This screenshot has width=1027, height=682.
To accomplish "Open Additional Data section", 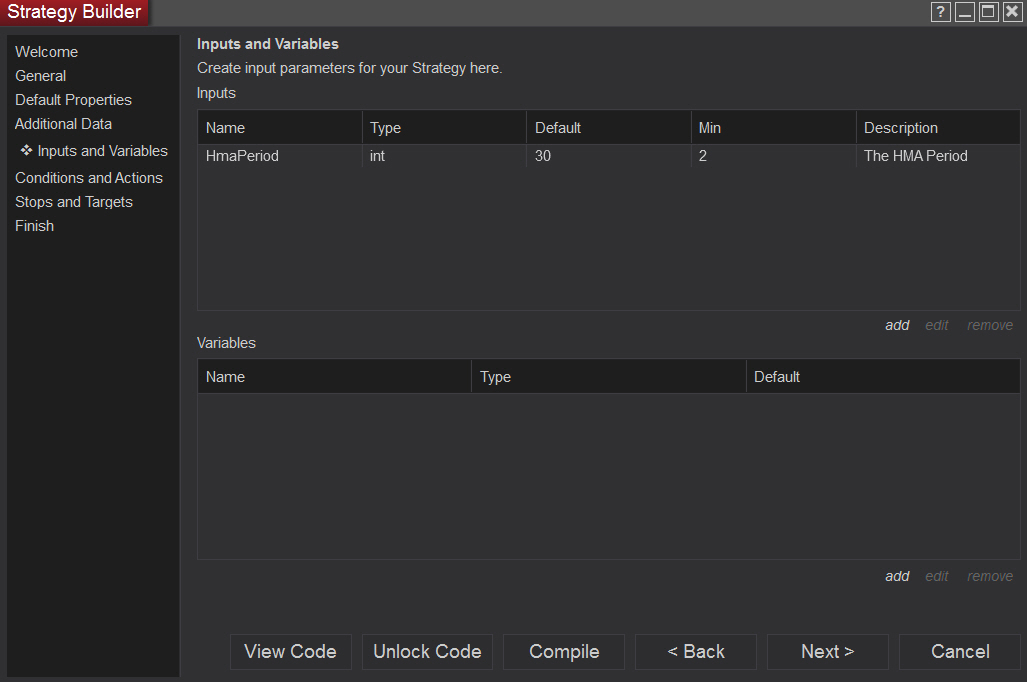I will click(63, 124).
